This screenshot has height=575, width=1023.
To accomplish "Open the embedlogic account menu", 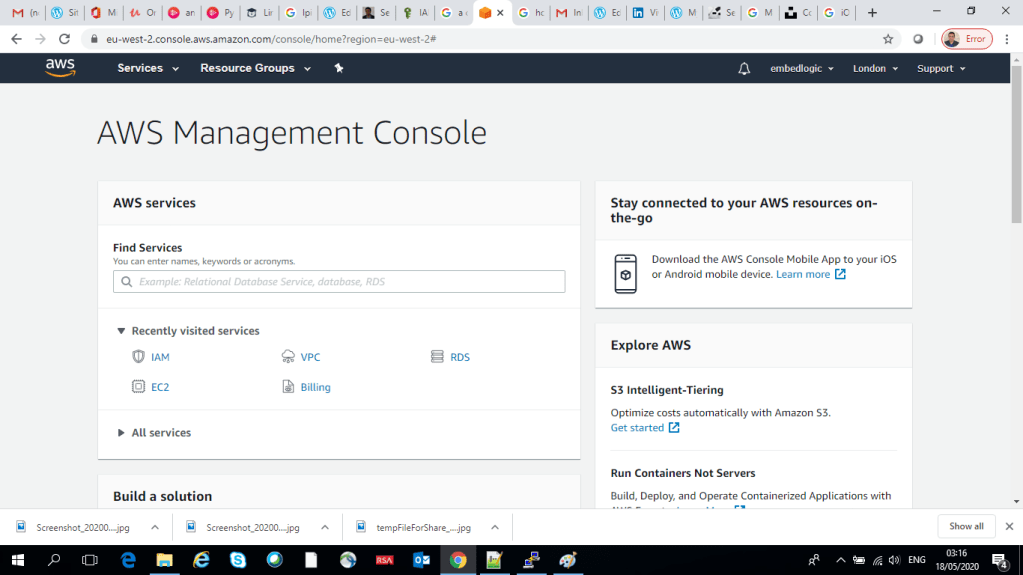I will point(802,68).
